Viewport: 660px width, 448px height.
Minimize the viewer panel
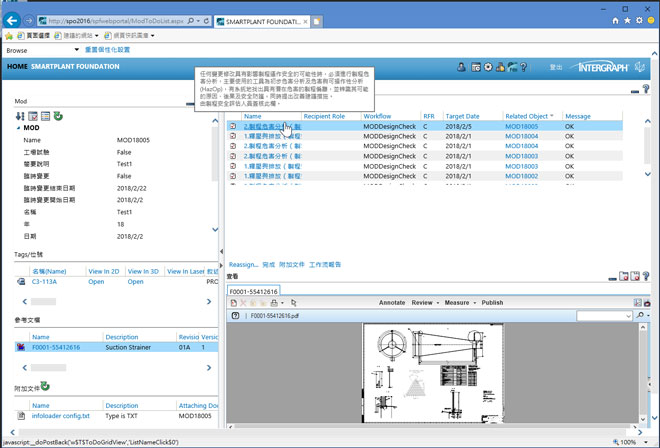[612, 278]
